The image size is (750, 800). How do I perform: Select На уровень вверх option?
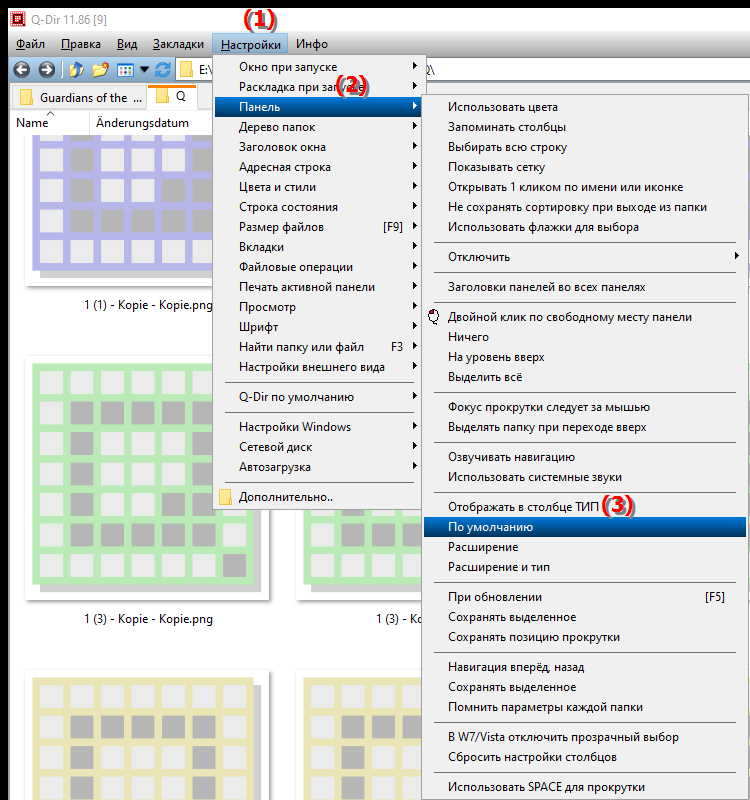coord(585,357)
